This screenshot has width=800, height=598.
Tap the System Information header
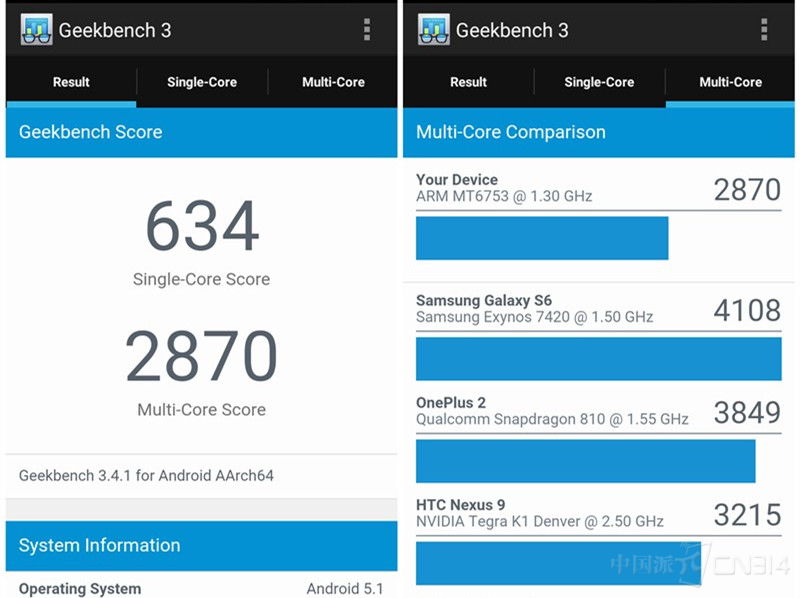click(x=202, y=545)
